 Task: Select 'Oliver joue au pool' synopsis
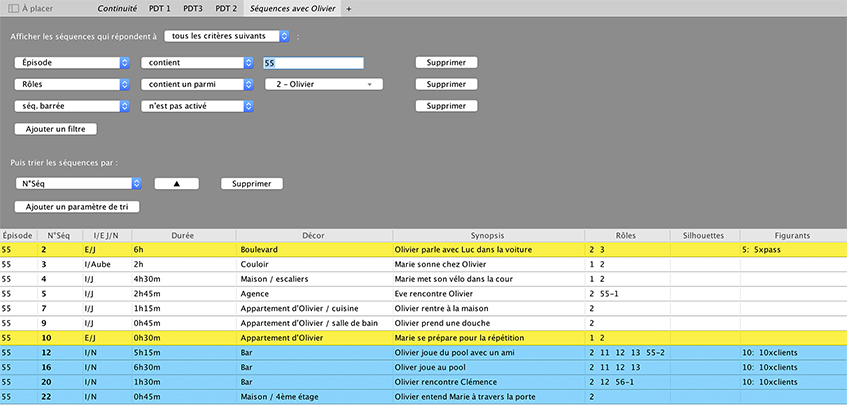(x=429, y=367)
